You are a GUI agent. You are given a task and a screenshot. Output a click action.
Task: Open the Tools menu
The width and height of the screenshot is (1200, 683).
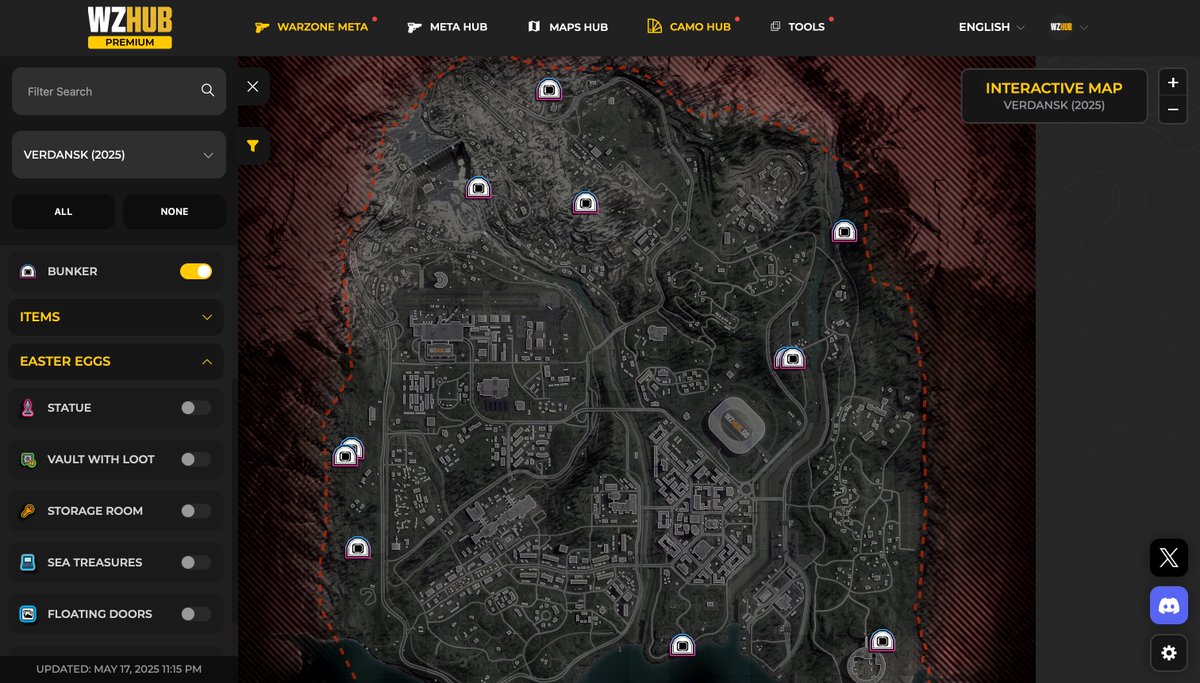point(800,27)
